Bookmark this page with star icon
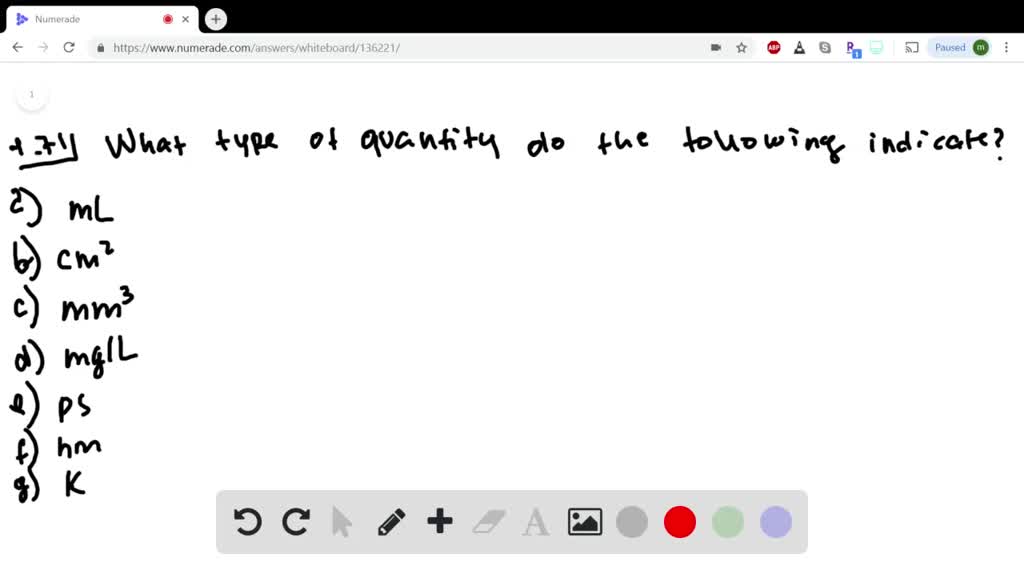This screenshot has height=562, width=1024. tap(741, 48)
